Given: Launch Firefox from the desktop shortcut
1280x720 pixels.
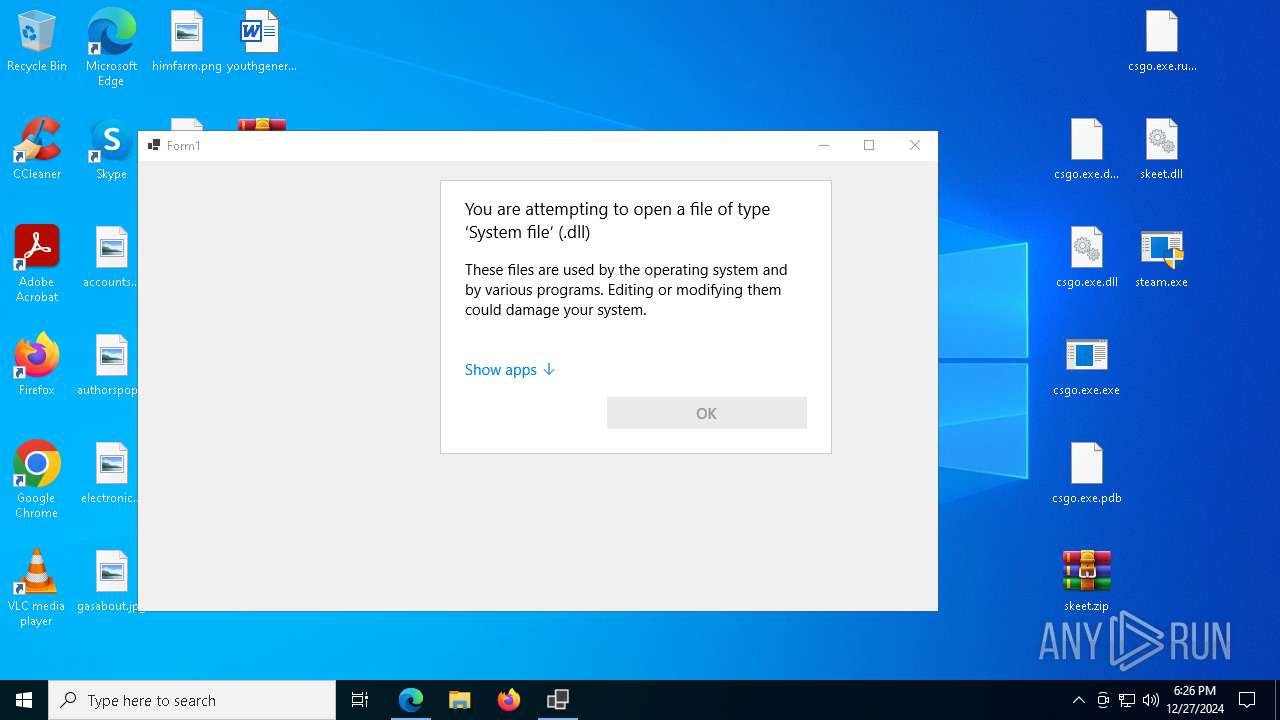Looking at the screenshot, I should pyautogui.click(x=37, y=366).
